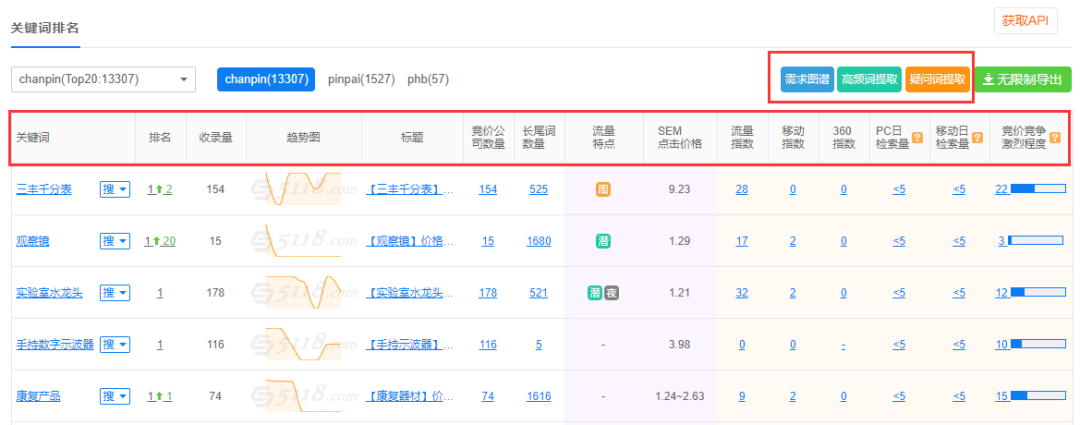1080x425 pixels.
Task: Click the 夜 badge in 实验室水龙头 row
Action: click(x=612, y=293)
